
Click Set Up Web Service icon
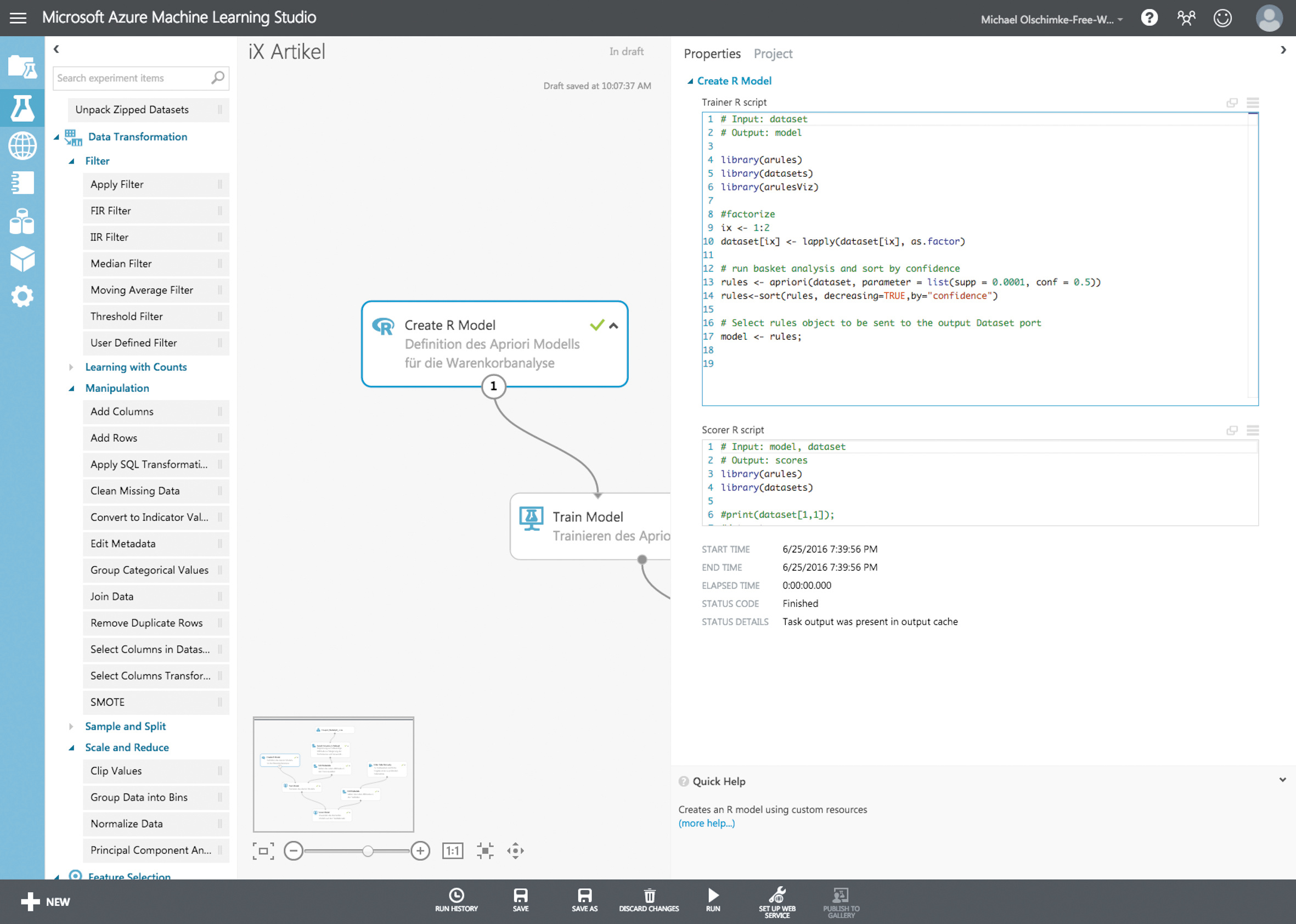click(777, 895)
